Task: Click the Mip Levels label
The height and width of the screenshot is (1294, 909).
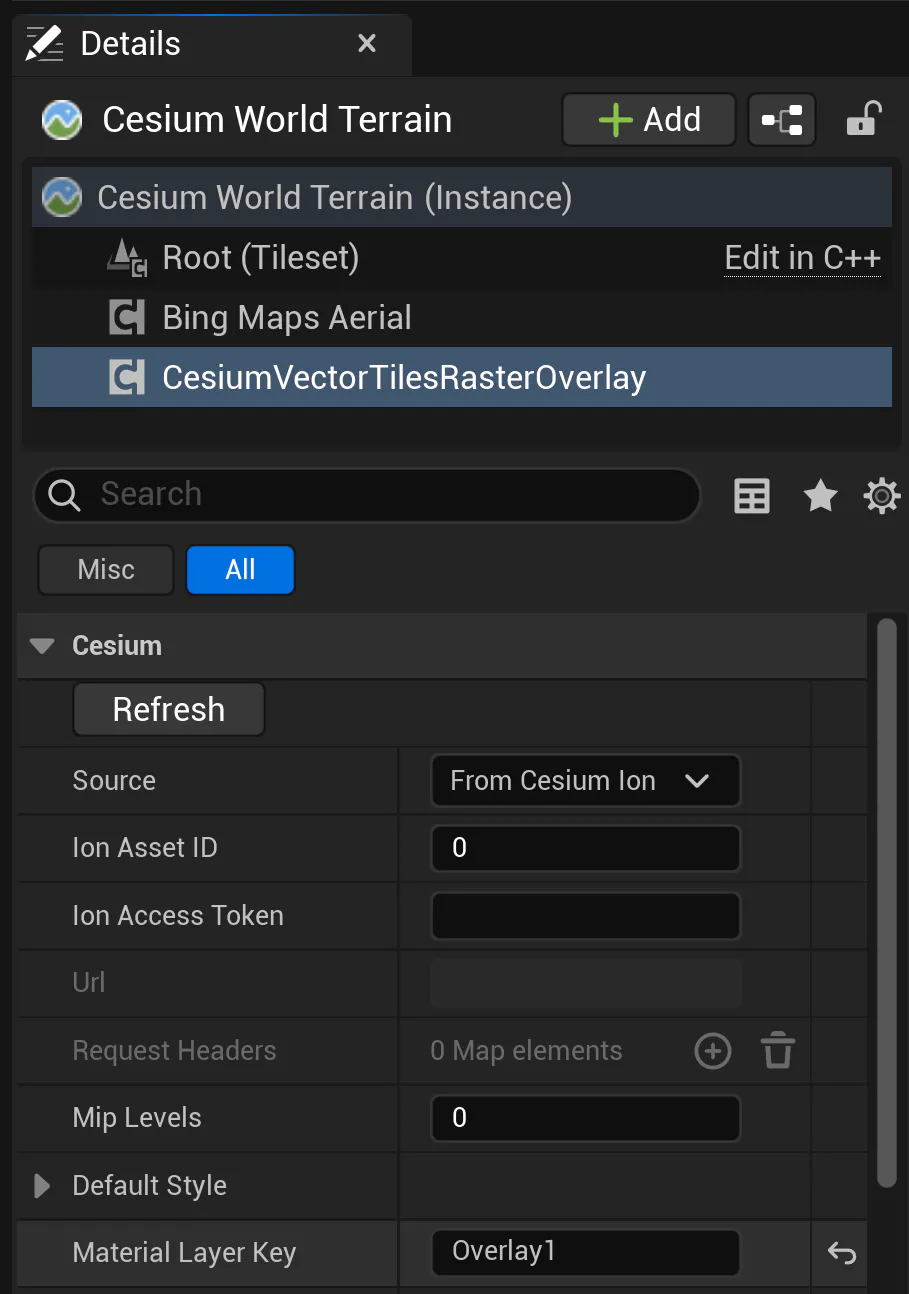Action: (x=137, y=1118)
